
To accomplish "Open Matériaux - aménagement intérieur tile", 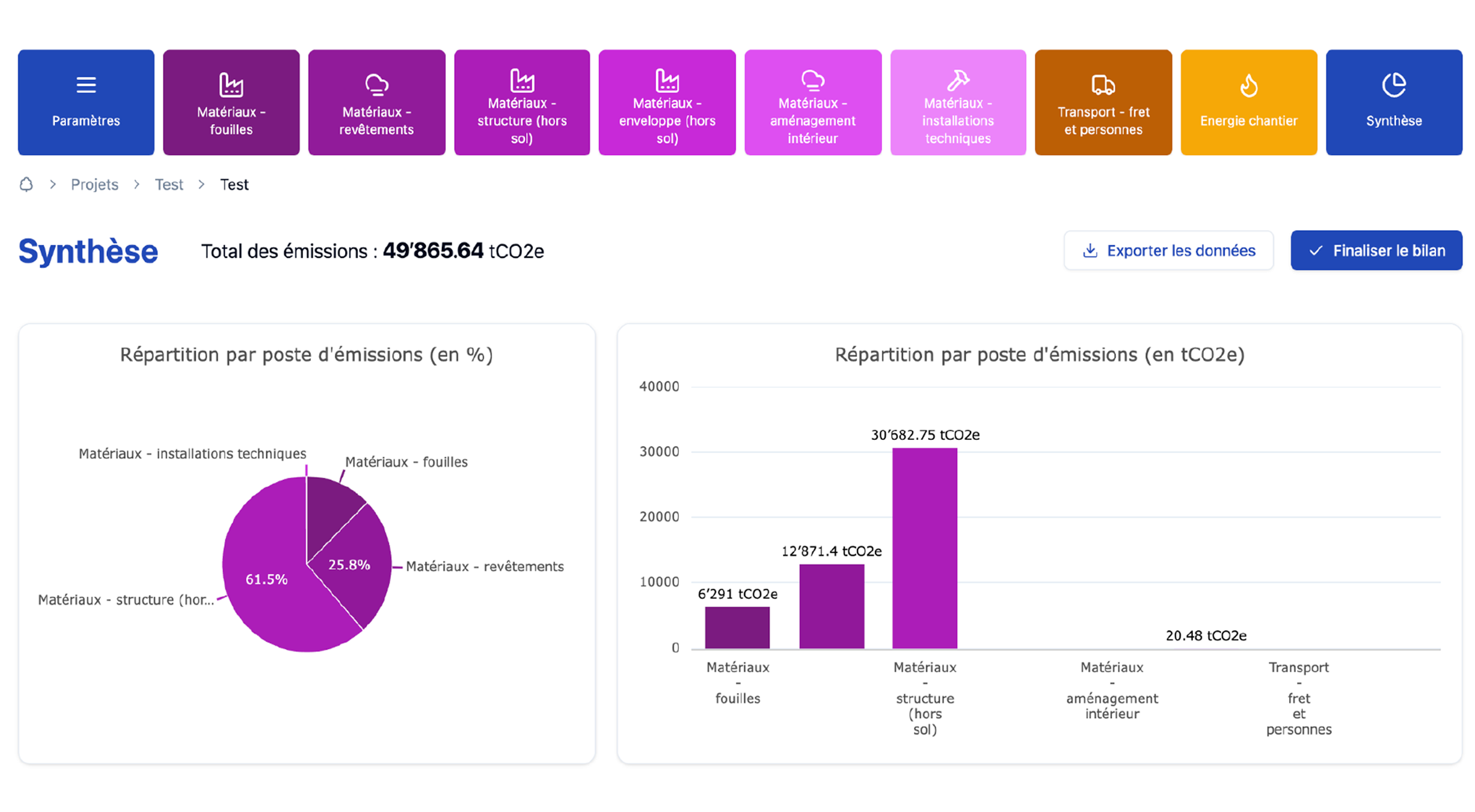I will click(813, 102).
